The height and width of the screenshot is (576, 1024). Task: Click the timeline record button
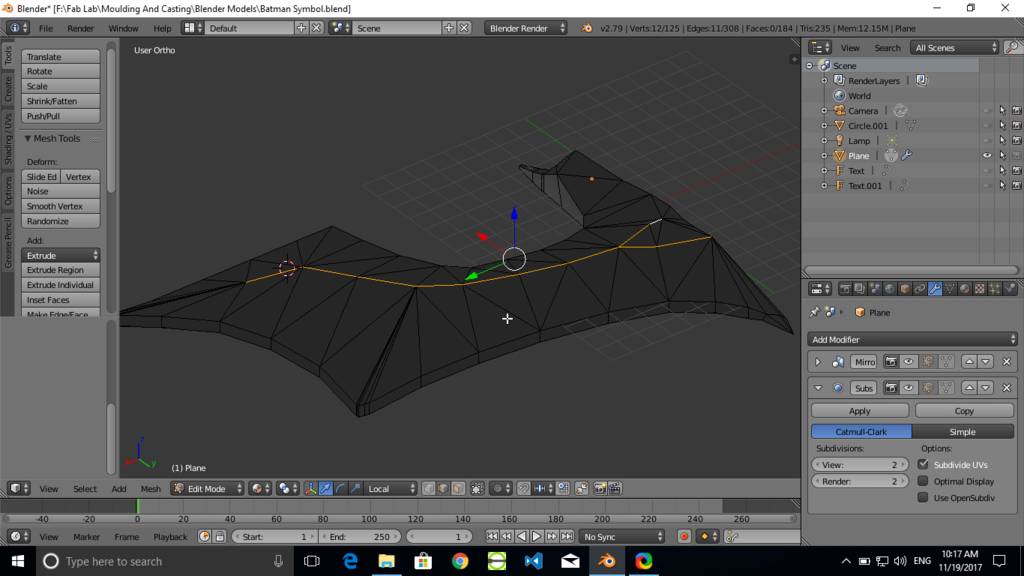tap(684, 537)
